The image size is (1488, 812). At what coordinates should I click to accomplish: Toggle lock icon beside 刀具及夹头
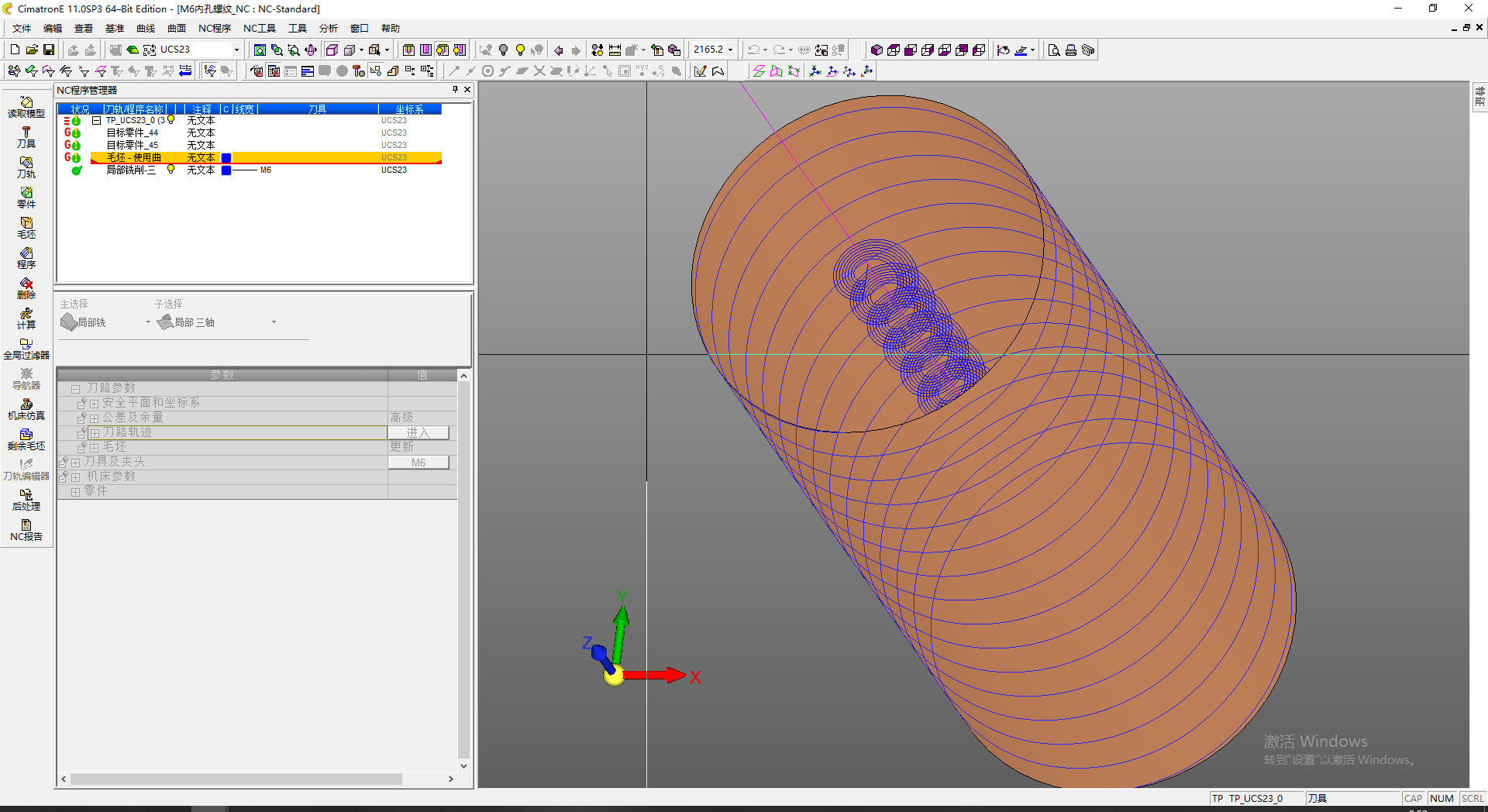(64, 462)
